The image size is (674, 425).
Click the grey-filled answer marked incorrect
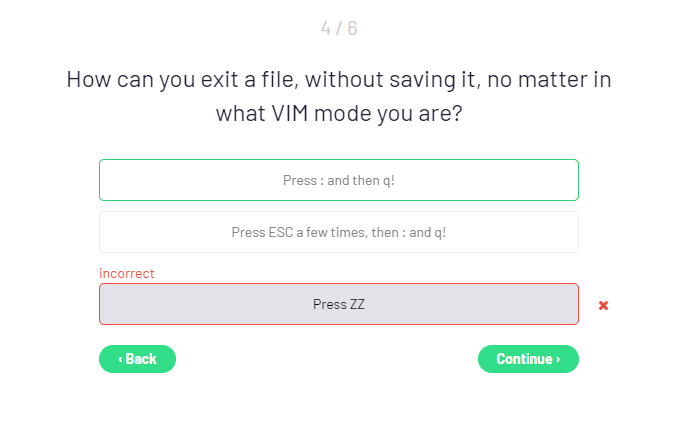point(338,304)
